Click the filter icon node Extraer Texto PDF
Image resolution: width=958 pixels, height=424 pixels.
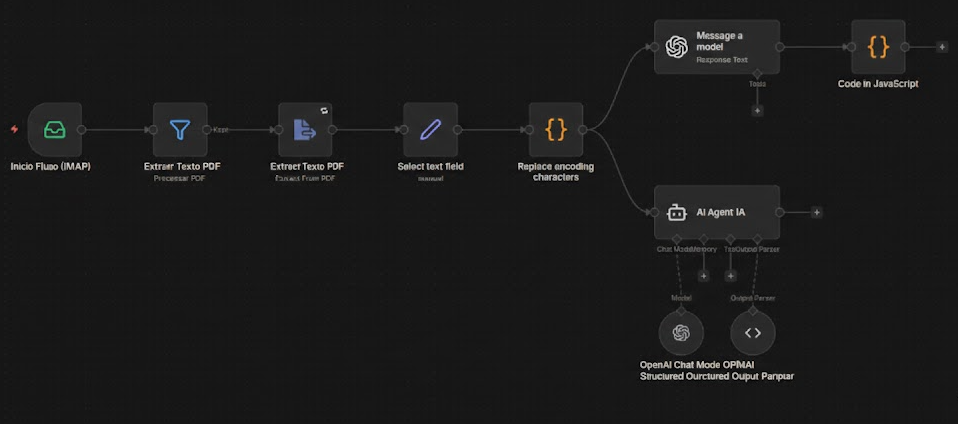click(180, 129)
